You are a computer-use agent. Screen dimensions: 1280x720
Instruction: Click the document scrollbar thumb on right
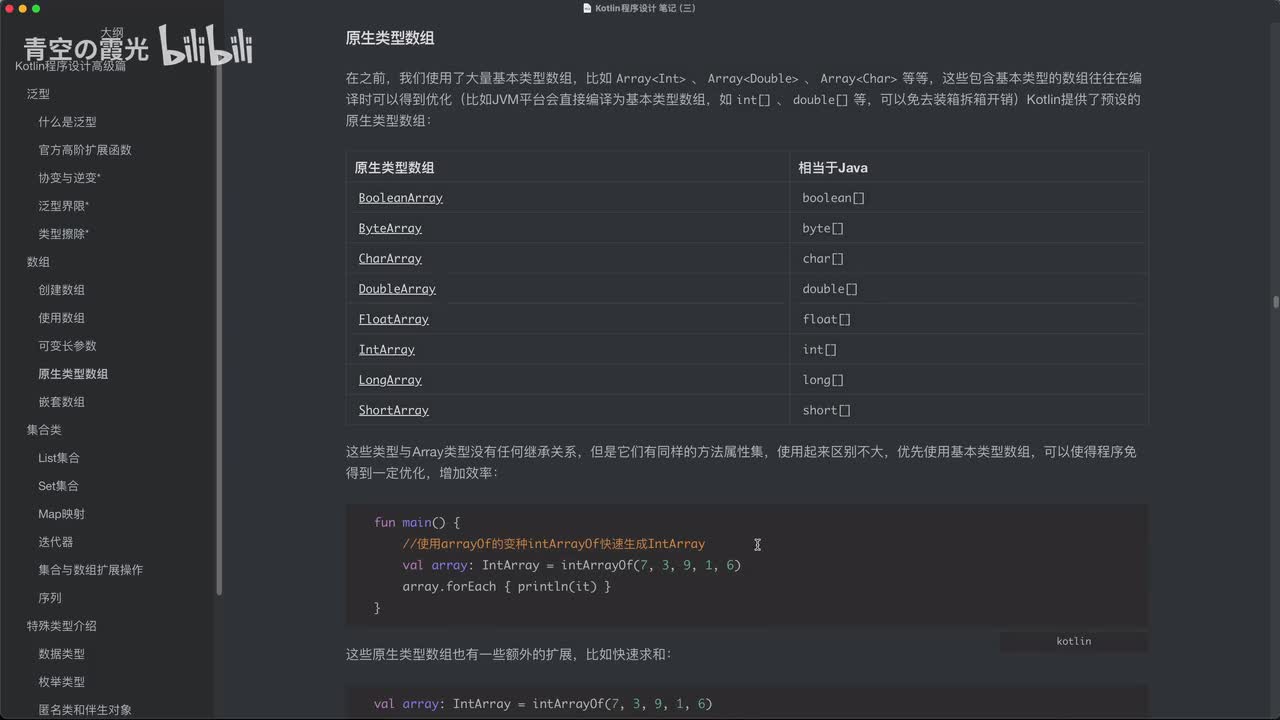[1276, 302]
